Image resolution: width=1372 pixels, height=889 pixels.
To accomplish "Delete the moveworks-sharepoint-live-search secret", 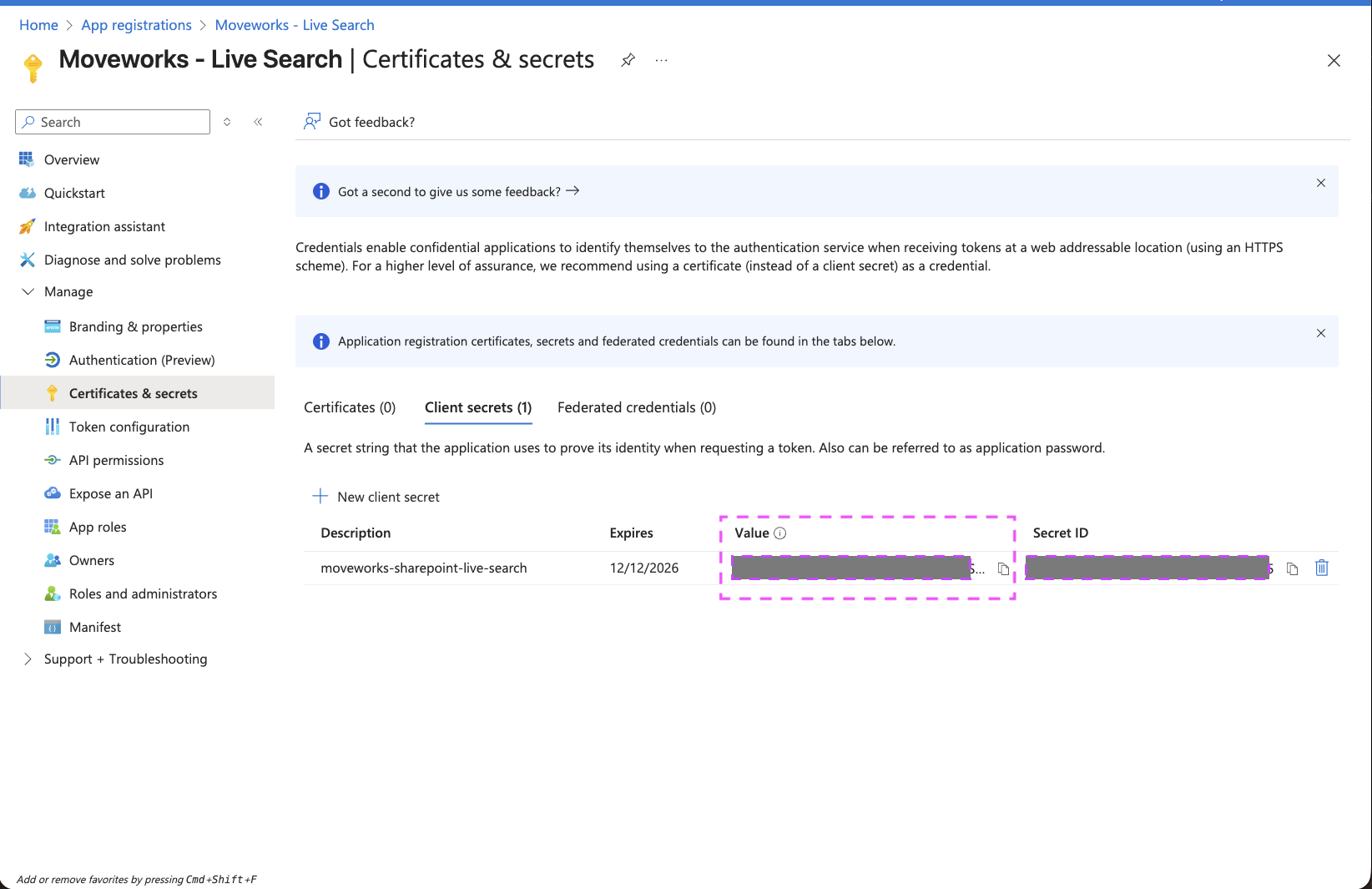I will (x=1322, y=568).
